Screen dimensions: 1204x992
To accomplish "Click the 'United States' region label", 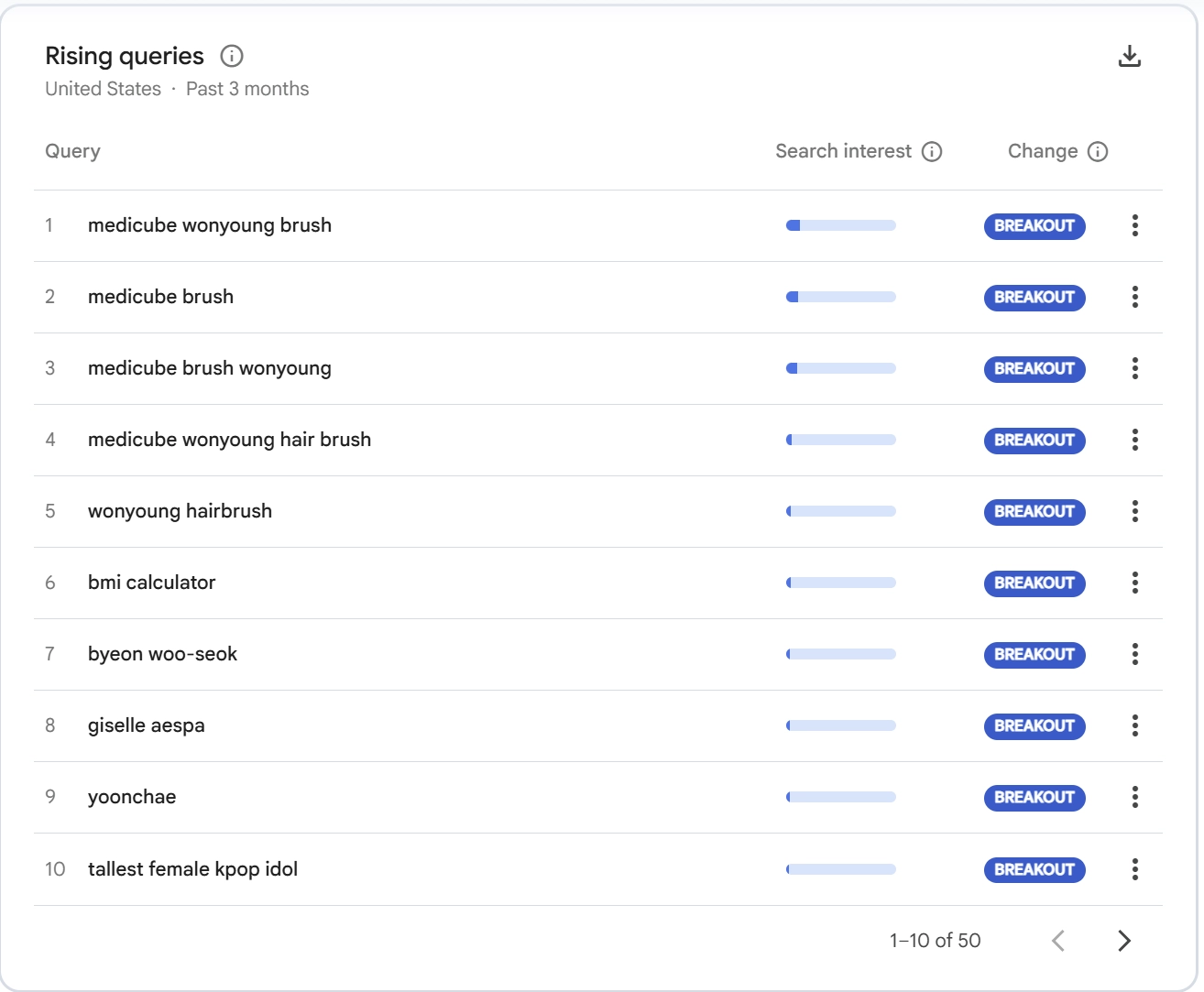I will point(103,89).
